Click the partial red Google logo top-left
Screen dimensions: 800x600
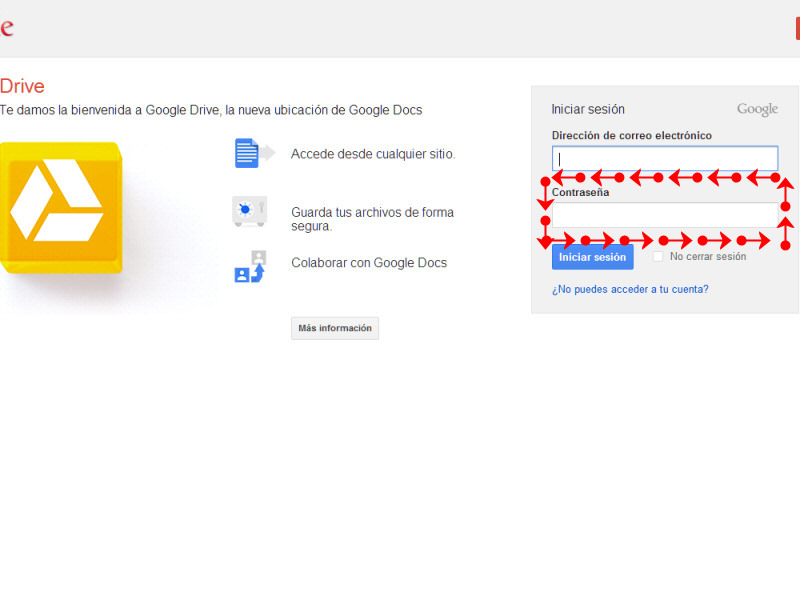[x=6, y=28]
